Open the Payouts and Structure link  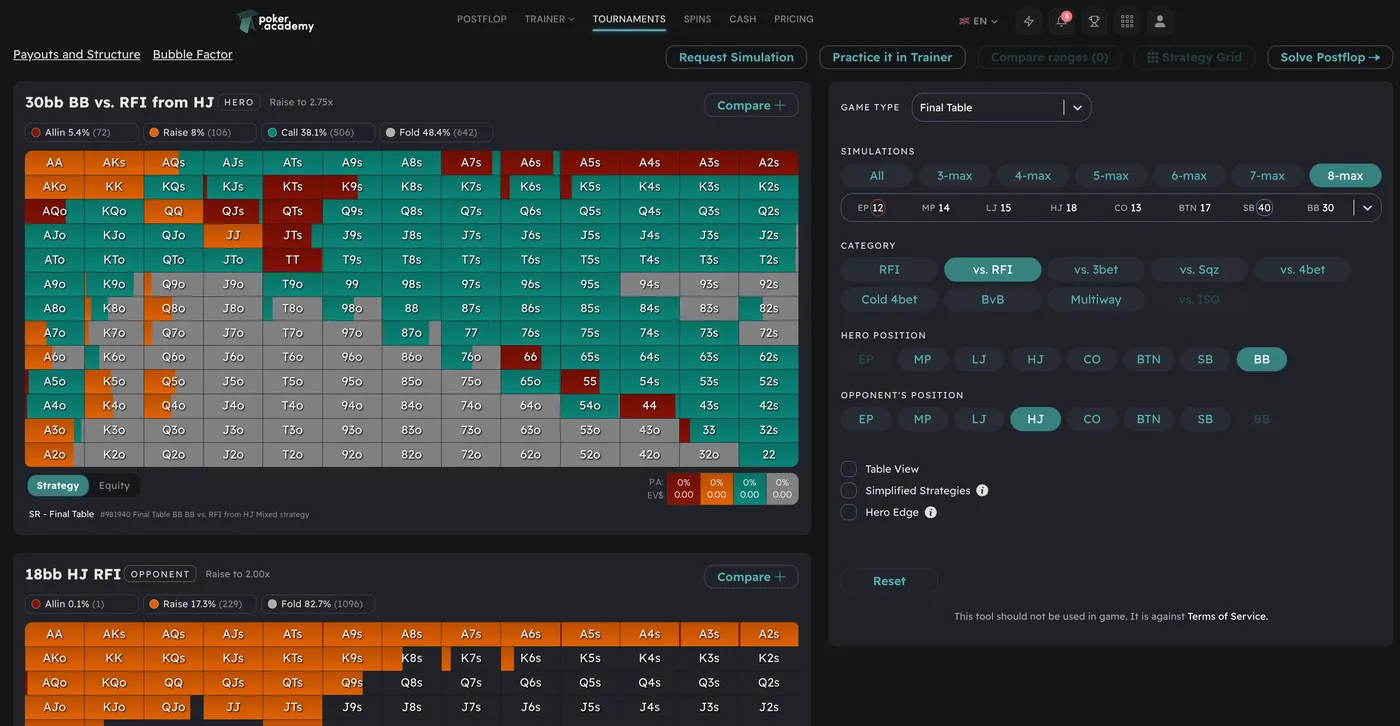pyautogui.click(x=77, y=55)
